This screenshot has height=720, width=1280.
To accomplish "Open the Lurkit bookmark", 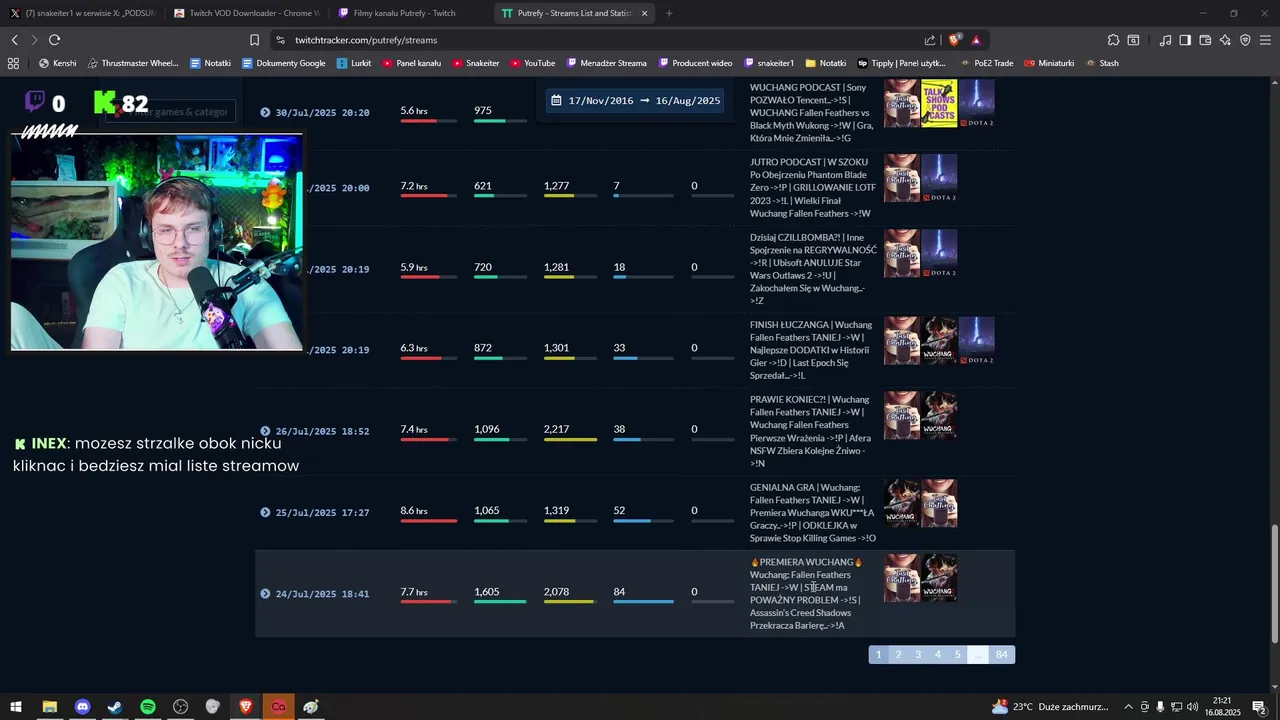I will click(354, 63).
